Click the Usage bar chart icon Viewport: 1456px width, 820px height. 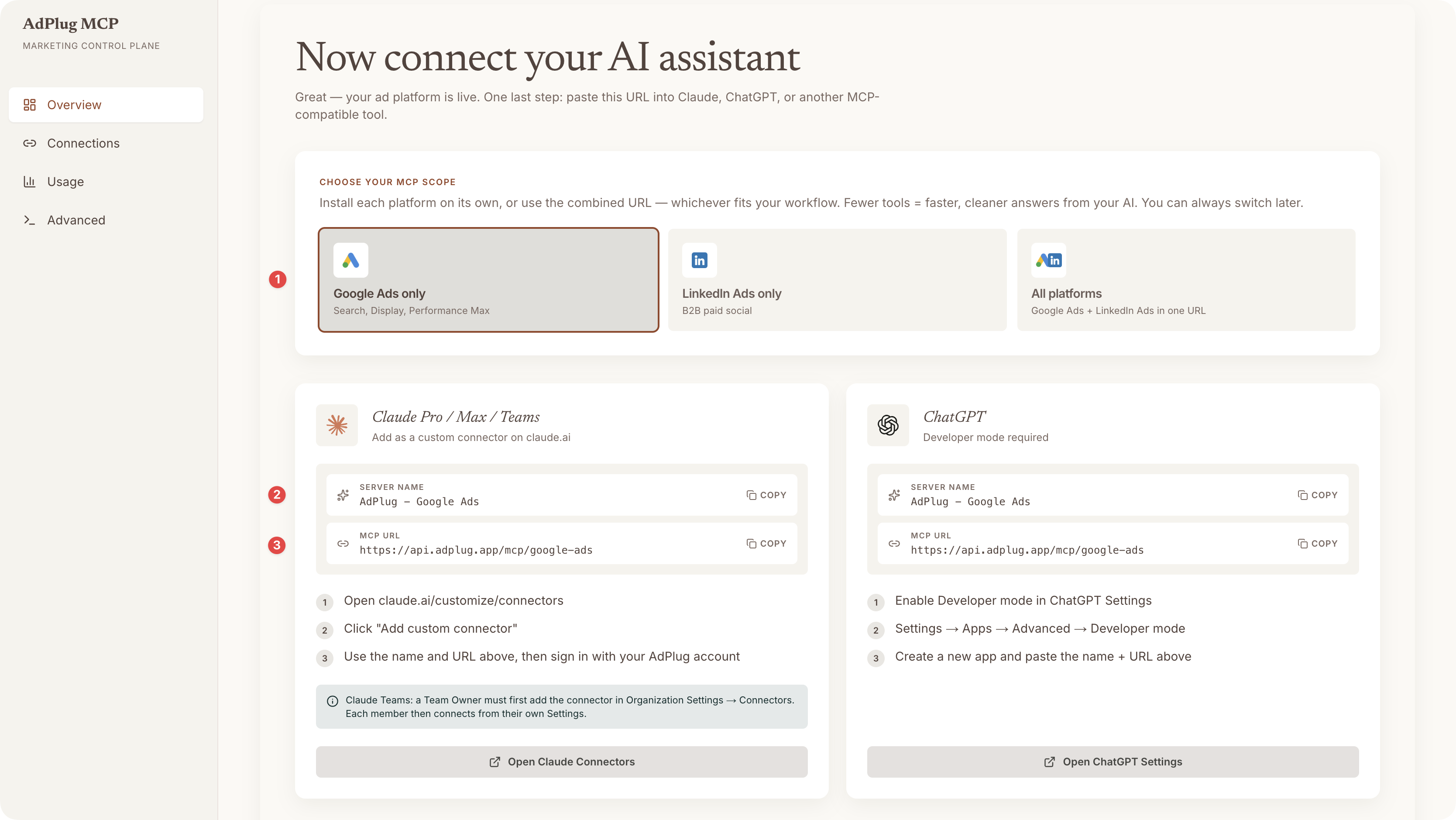pos(29,182)
